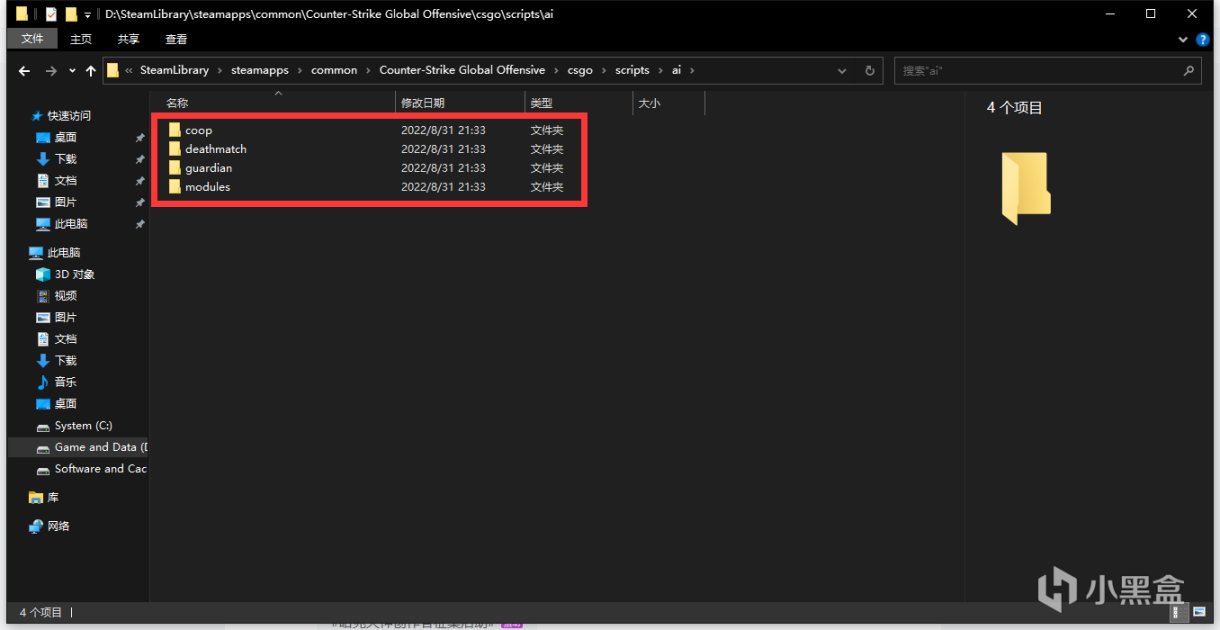Viewport: 1220px width, 630px height.
Task: Open the 文件 menu tab
Action: click(x=33, y=39)
